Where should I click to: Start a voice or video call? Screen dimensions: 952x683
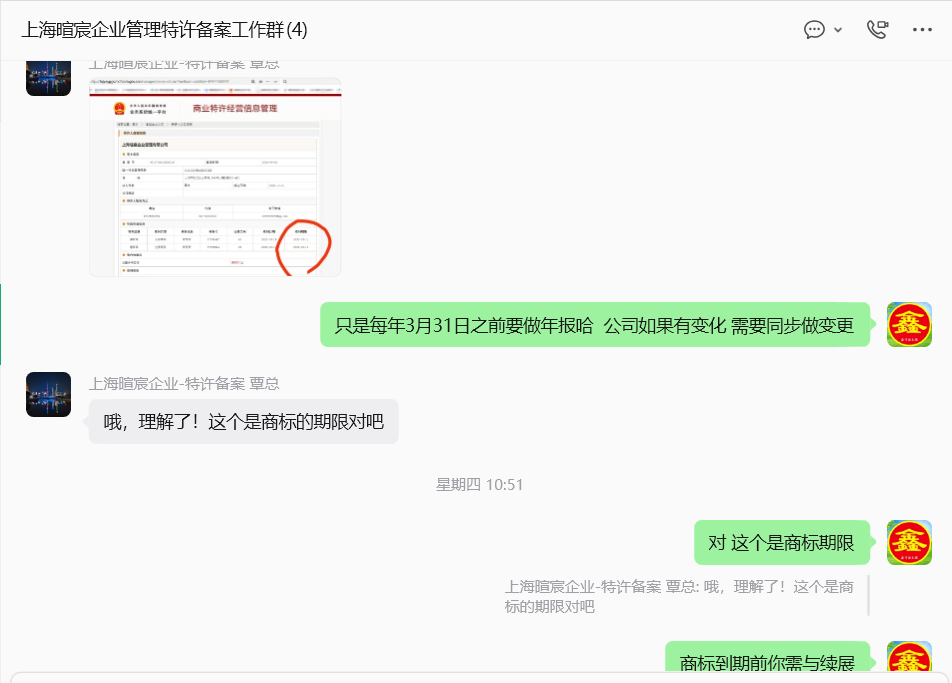(877, 29)
